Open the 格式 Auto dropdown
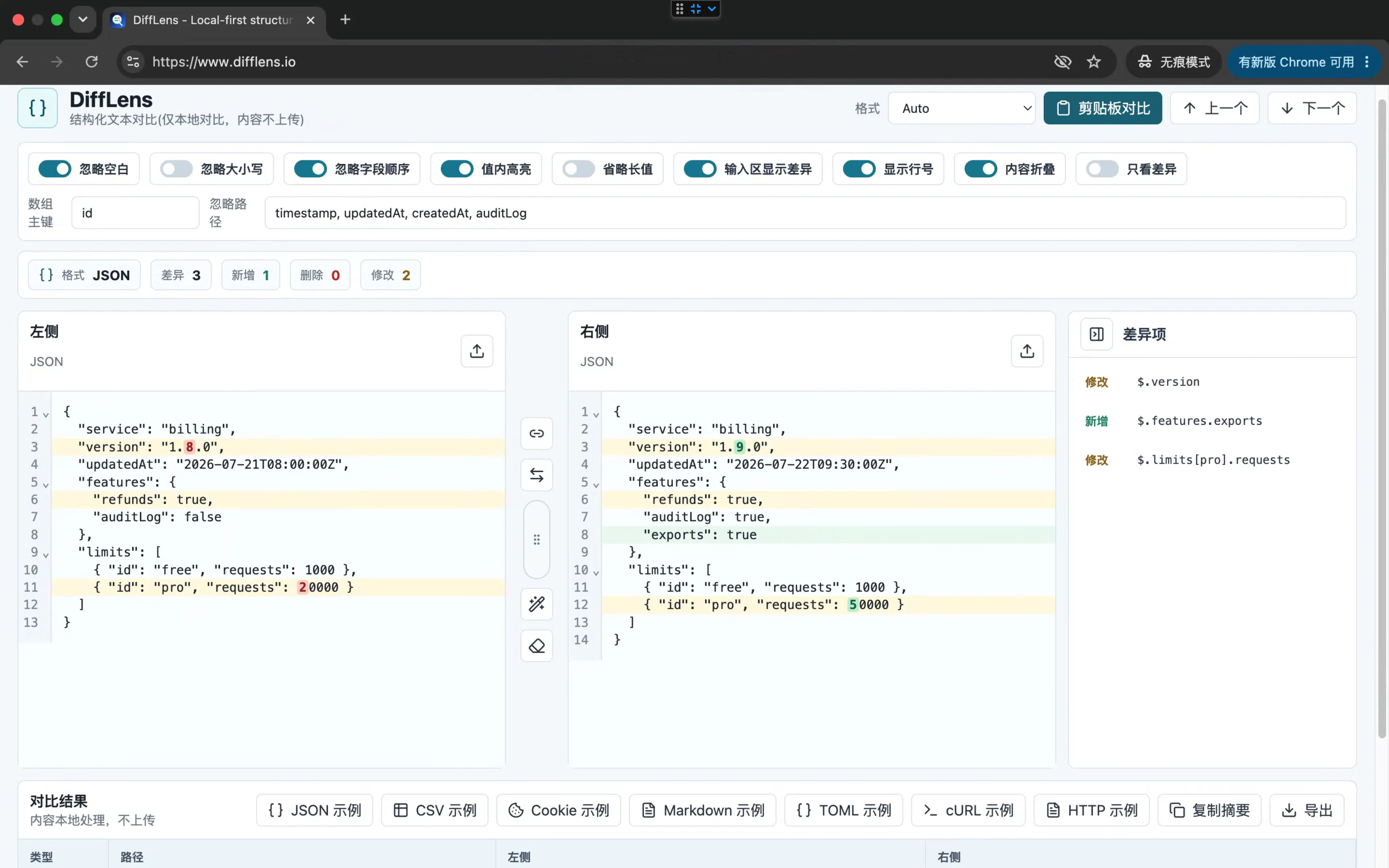 [x=961, y=108]
